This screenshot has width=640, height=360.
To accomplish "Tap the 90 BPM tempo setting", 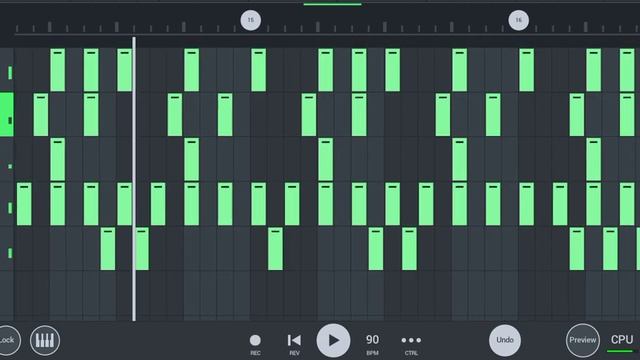I will 372,344.
